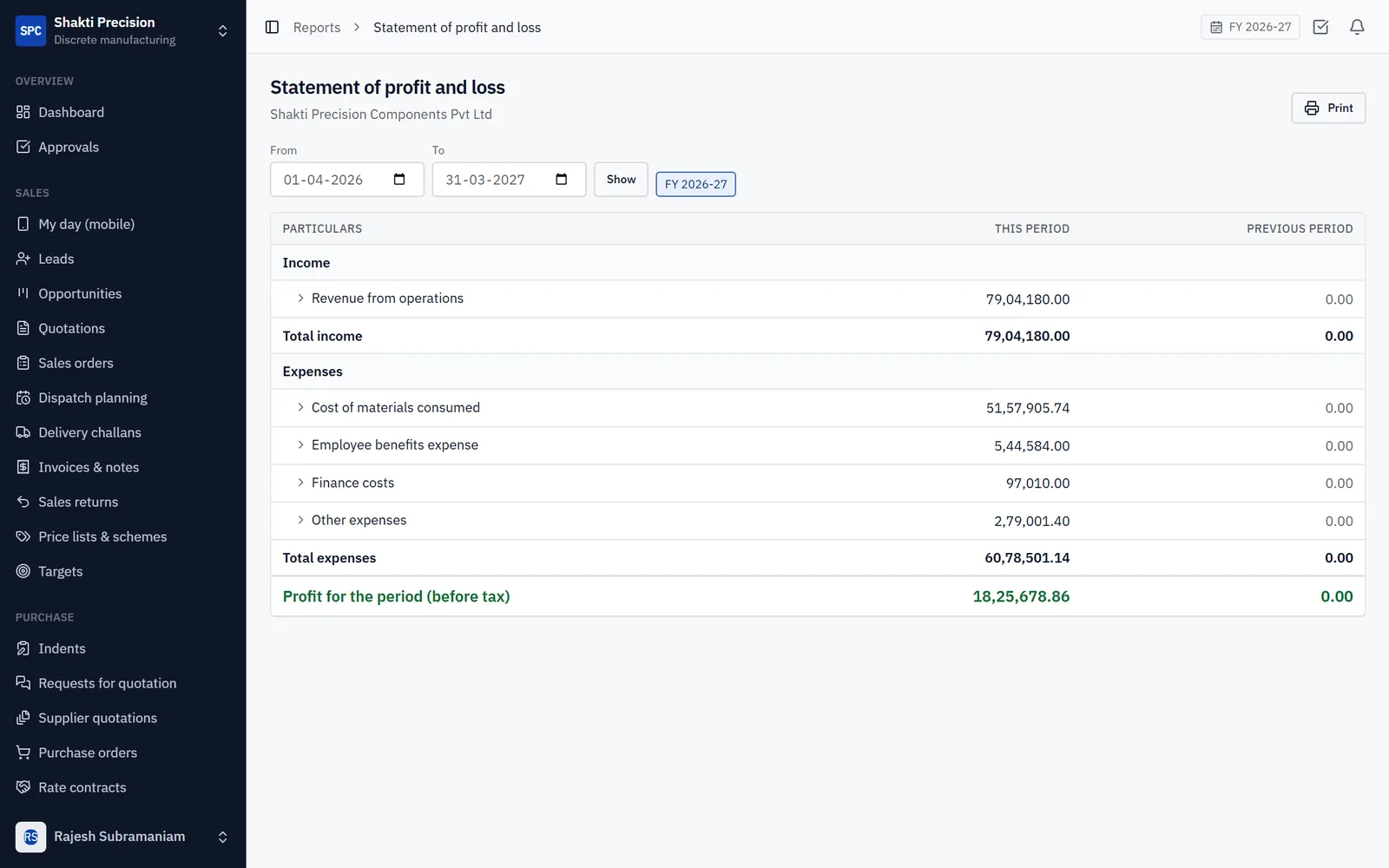Image resolution: width=1389 pixels, height=868 pixels.
Task: Open Supplier quotations page
Action: click(x=122, y=718)
